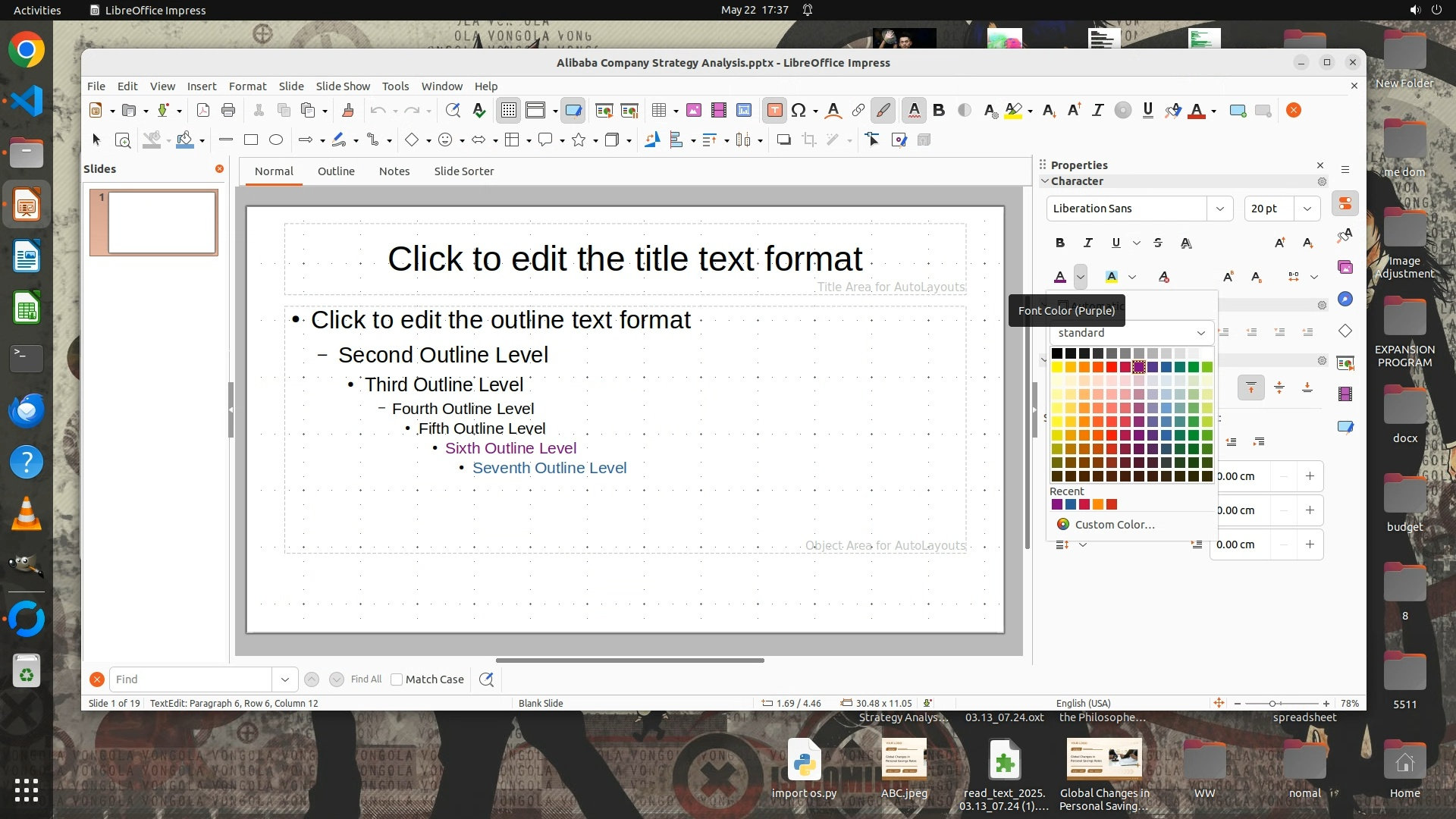Open the Slide Show menu

click(x=343, y=86)
